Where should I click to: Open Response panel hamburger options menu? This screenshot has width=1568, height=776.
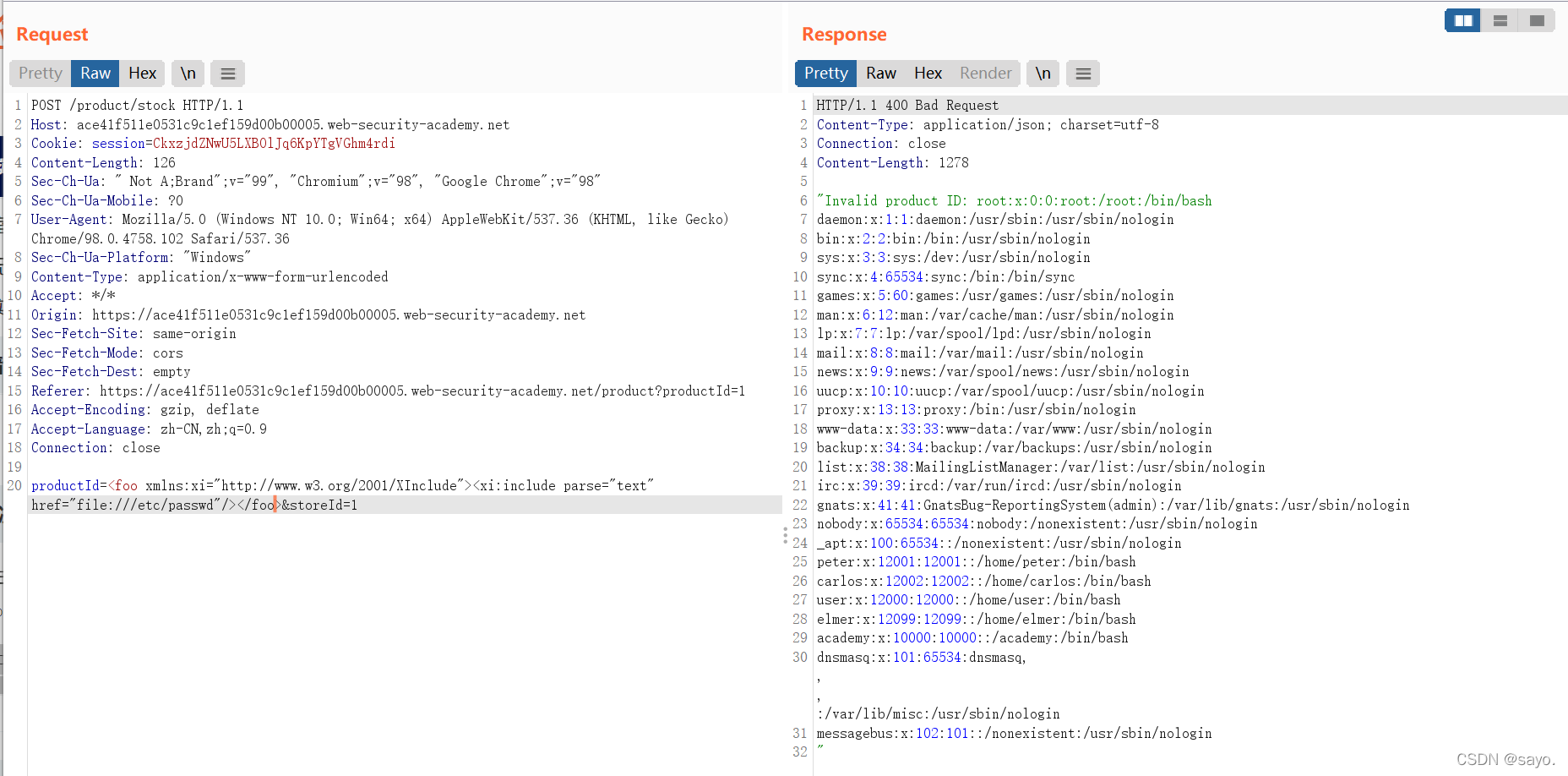click(1083, 74)
